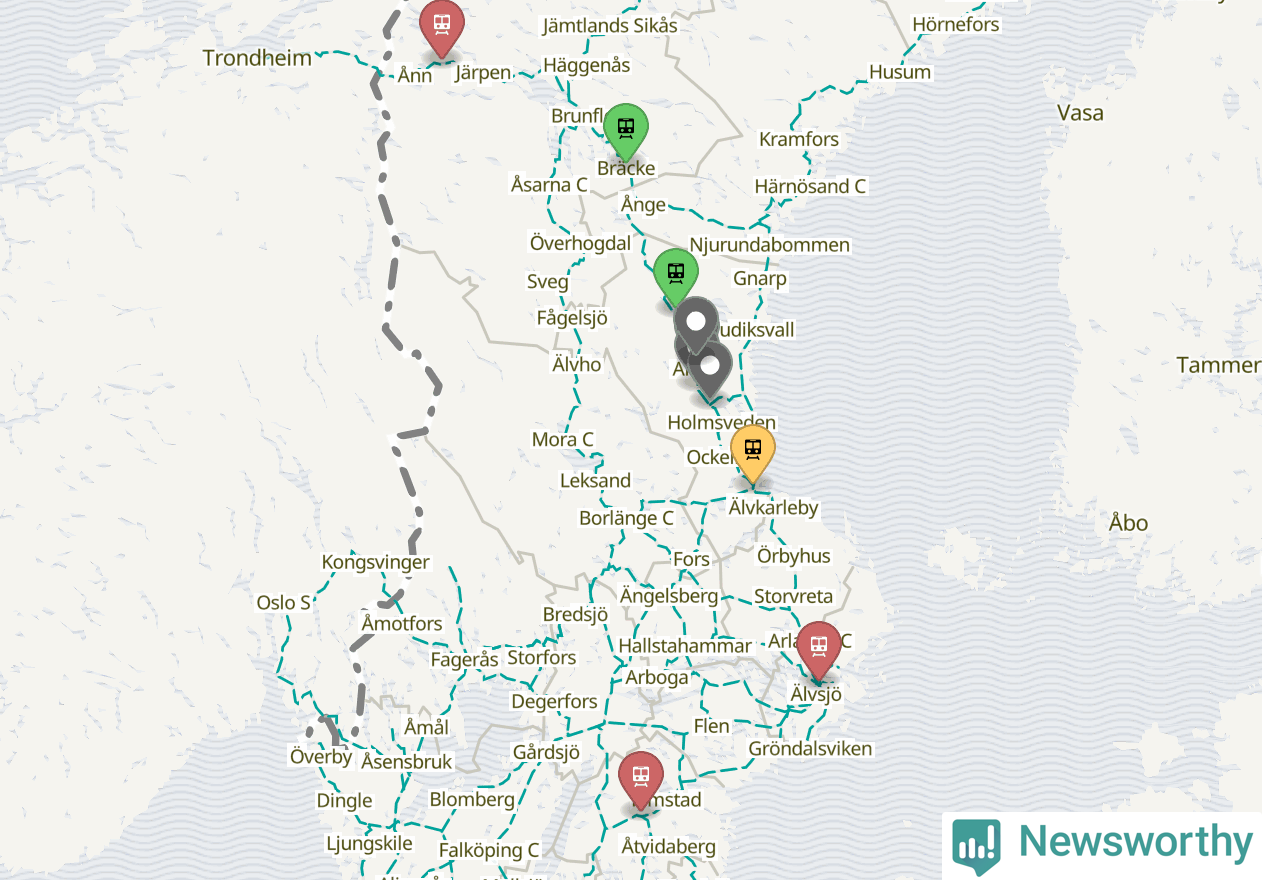The image size is (1262, 880).
Task: Select the Vasa city label
Action: coord(1081,112)
